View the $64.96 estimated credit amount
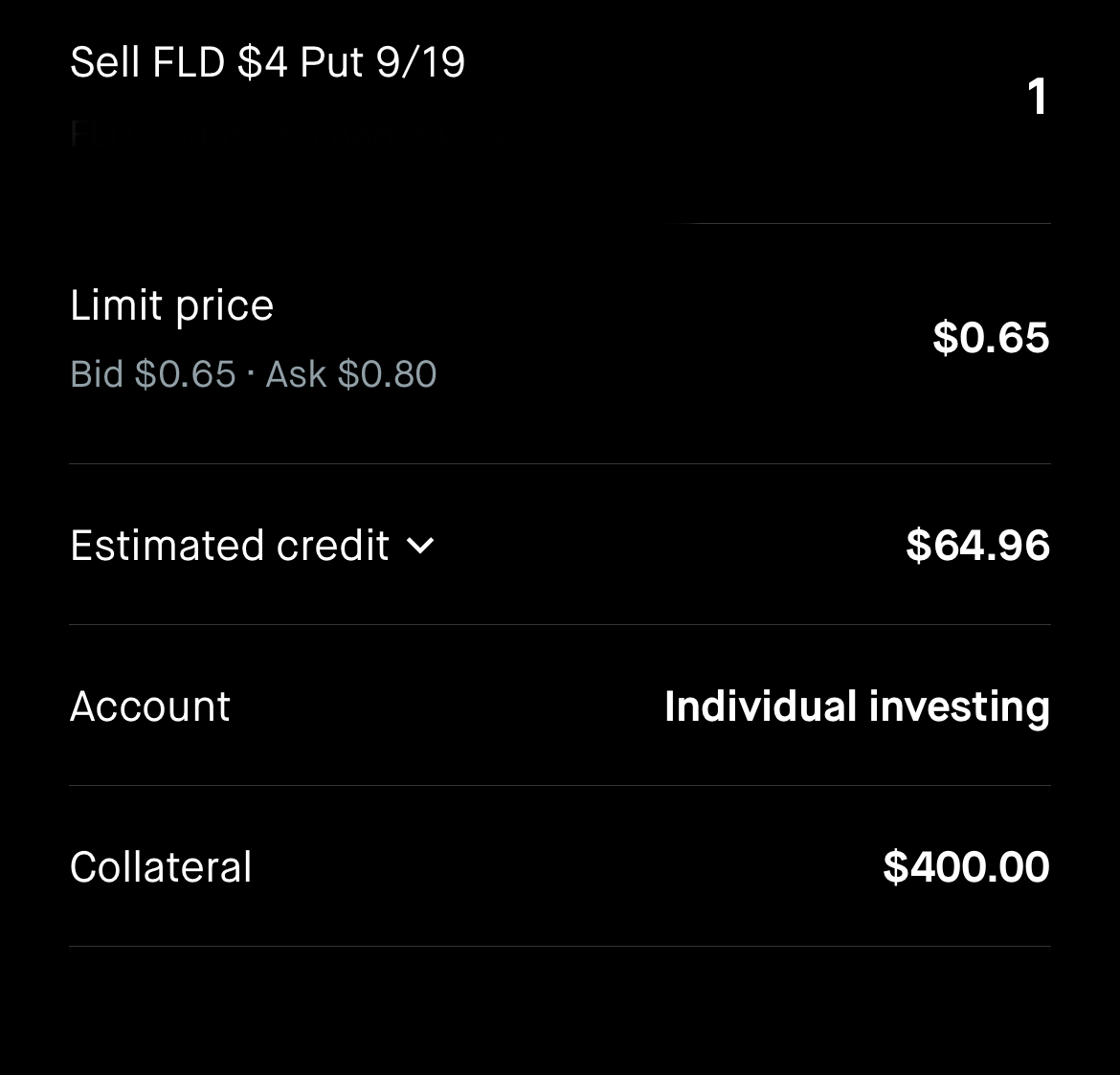Screen dimensions: 1120x1075 [978, 545]
